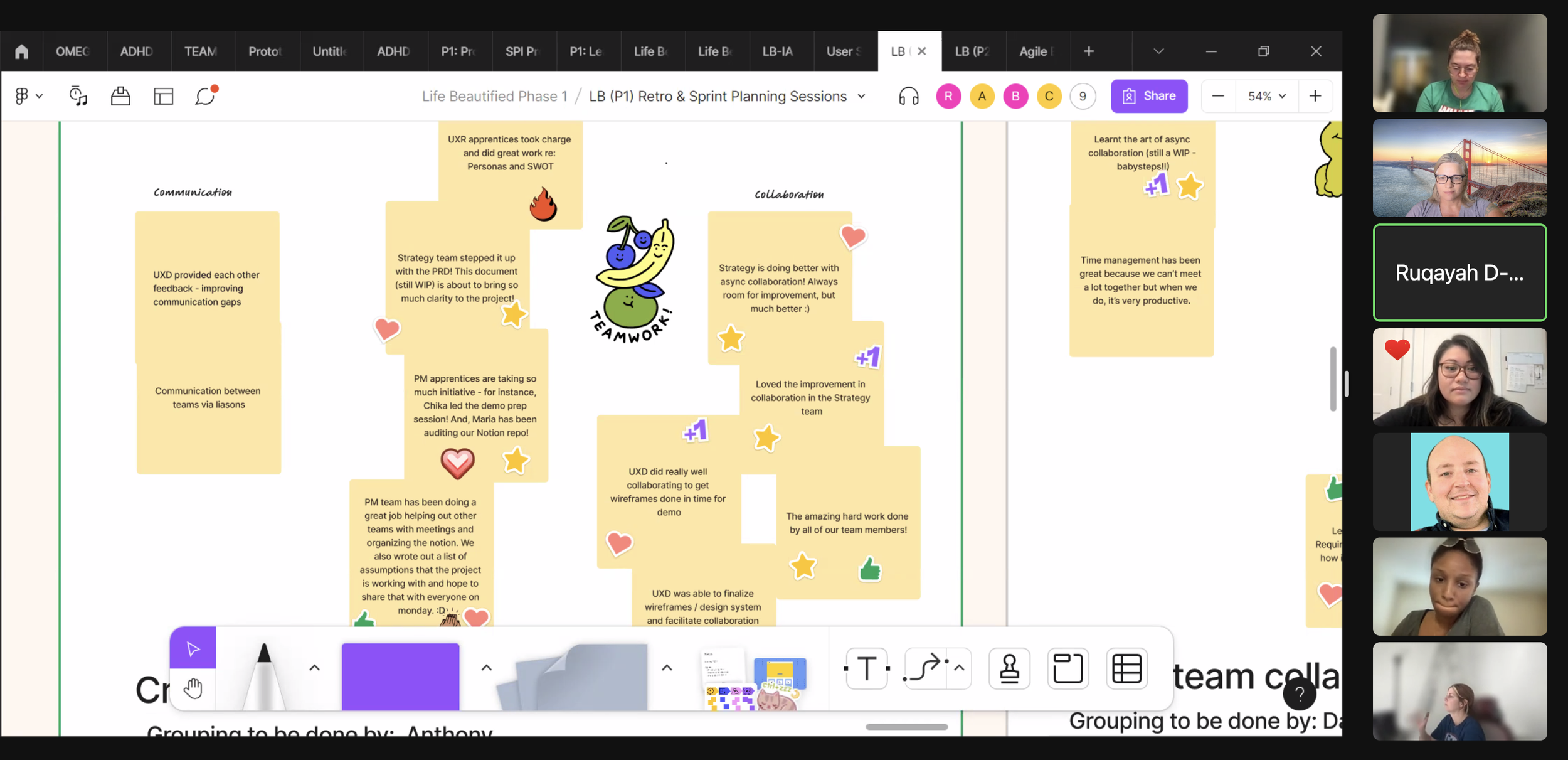Select the Section tool
The image size is (1568, 760).
click(x=1067, y=668)
